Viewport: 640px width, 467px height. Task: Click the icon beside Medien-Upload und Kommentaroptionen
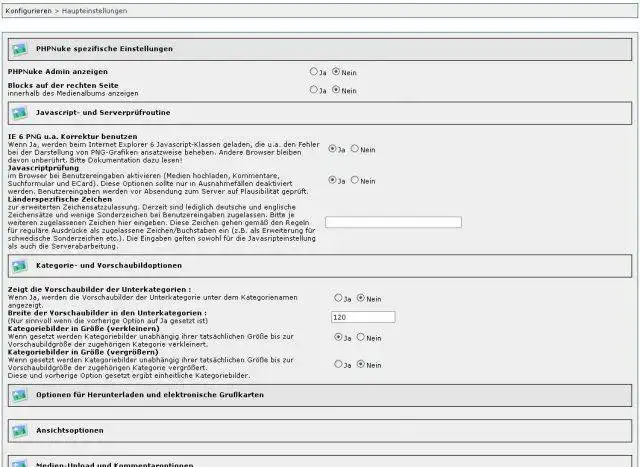click(20, 463)
